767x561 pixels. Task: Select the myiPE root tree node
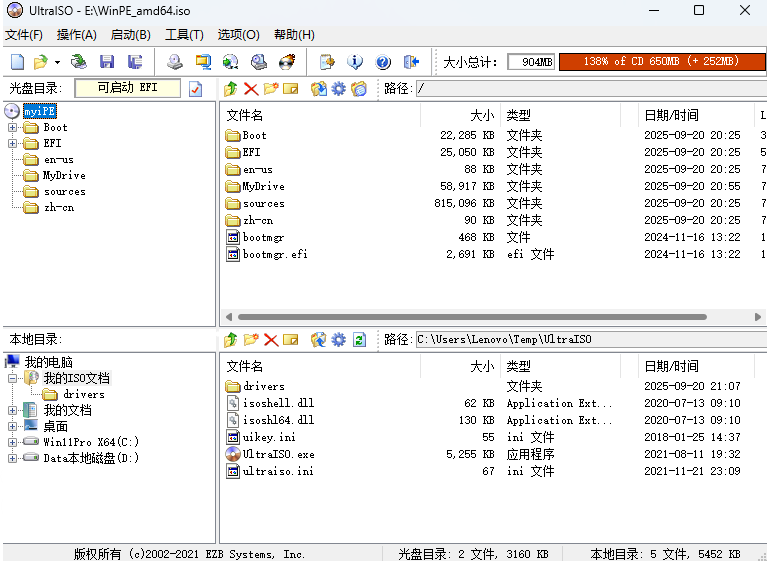pyautogui.click(x=40, y=112)
